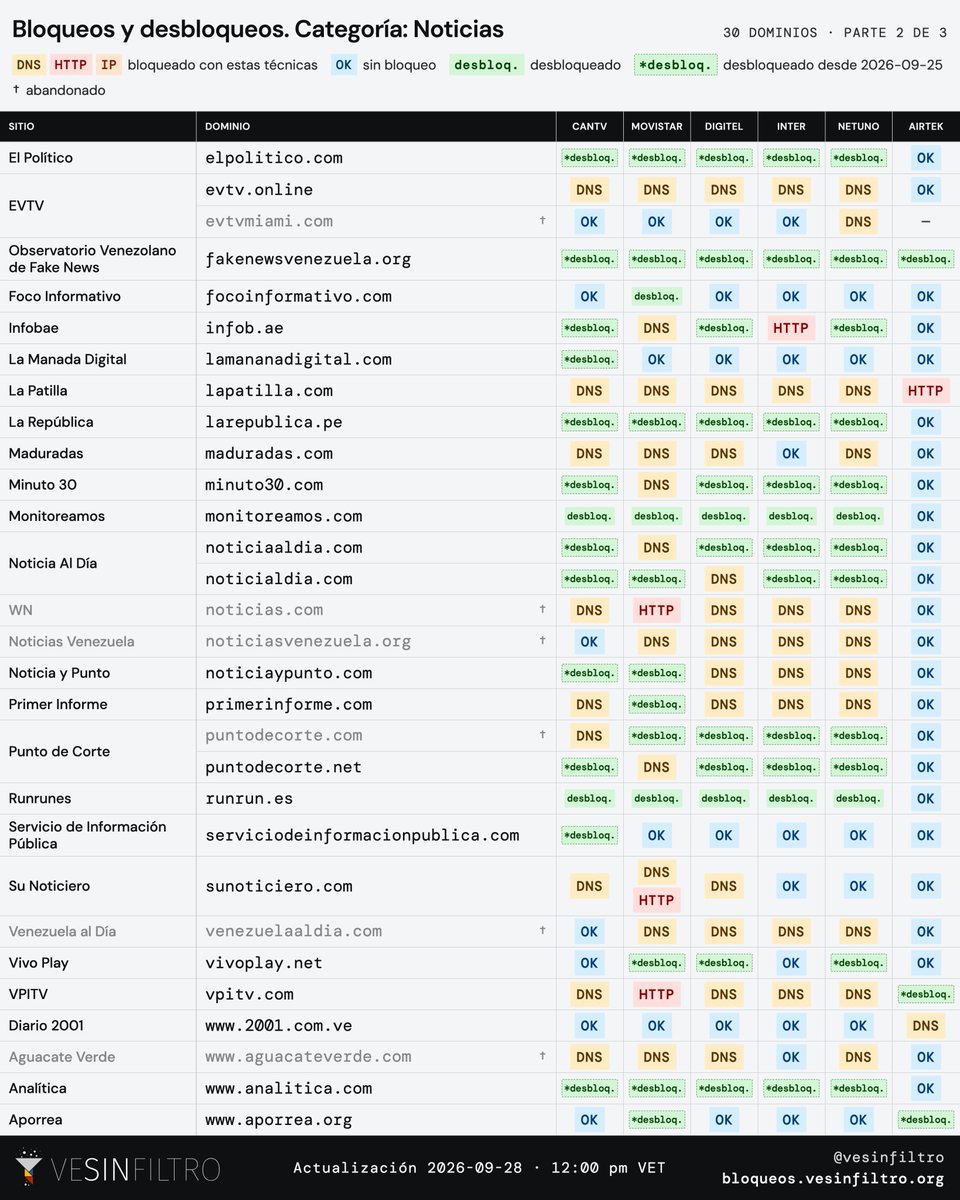This screenshot has width=960, height=1200.
Task: Click the monitoreamos.com domain
Action: [x=284, y=516]
